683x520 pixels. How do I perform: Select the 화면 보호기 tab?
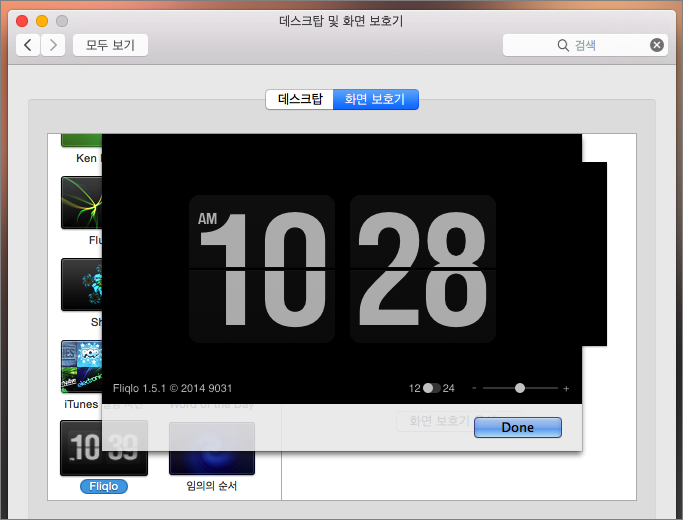[x=375, y=99]
